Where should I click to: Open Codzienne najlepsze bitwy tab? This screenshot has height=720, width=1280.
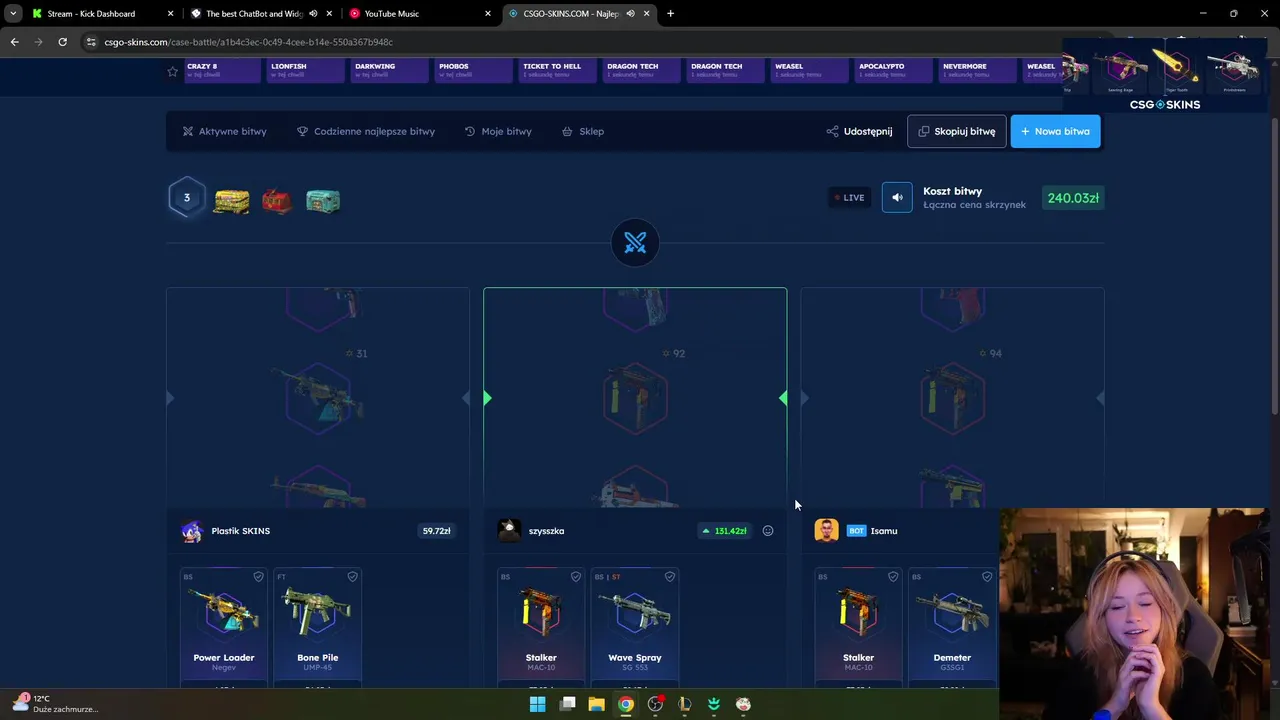[x=366, y=131]
